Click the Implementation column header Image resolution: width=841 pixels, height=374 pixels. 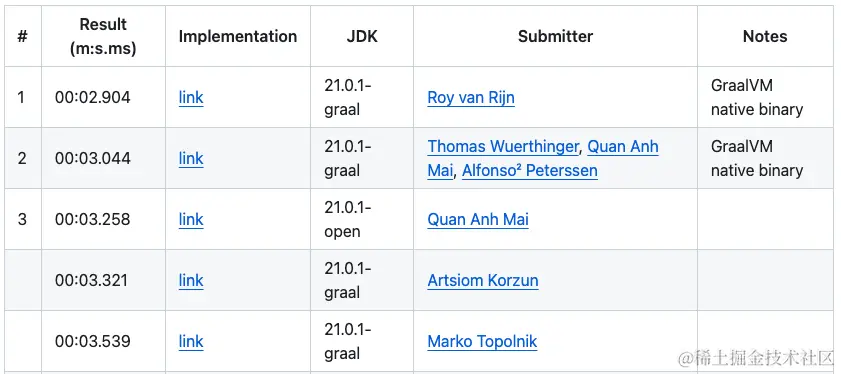pos(238,36)
